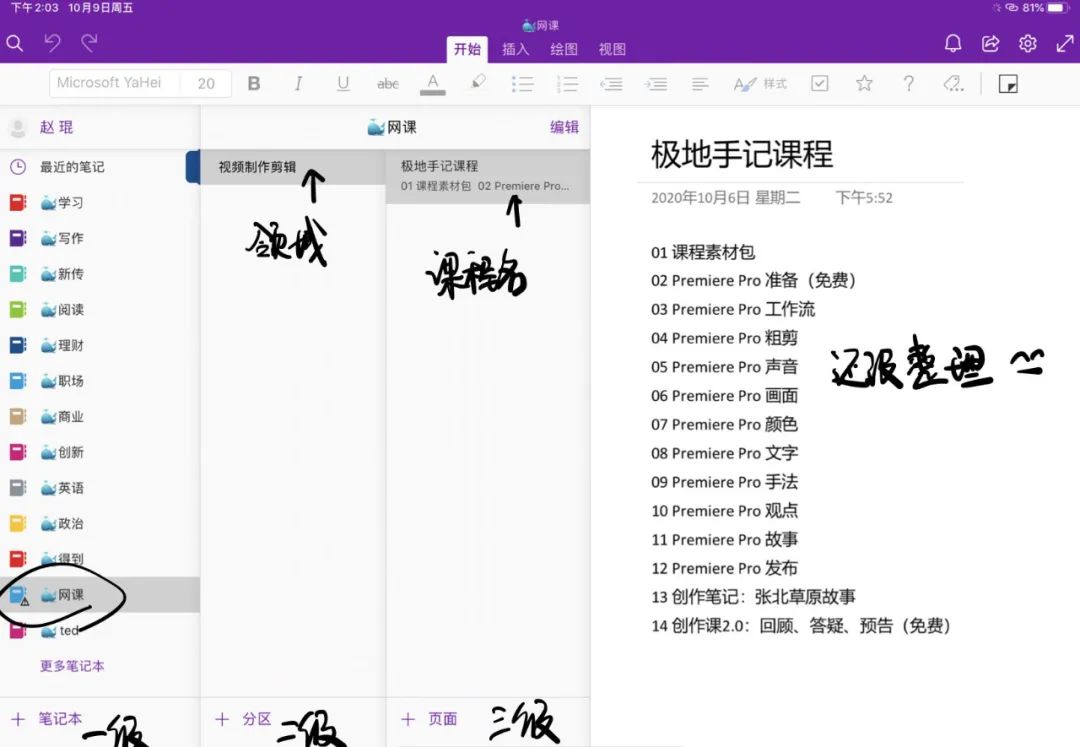Apply bulleted list formatting

[523, 84]
